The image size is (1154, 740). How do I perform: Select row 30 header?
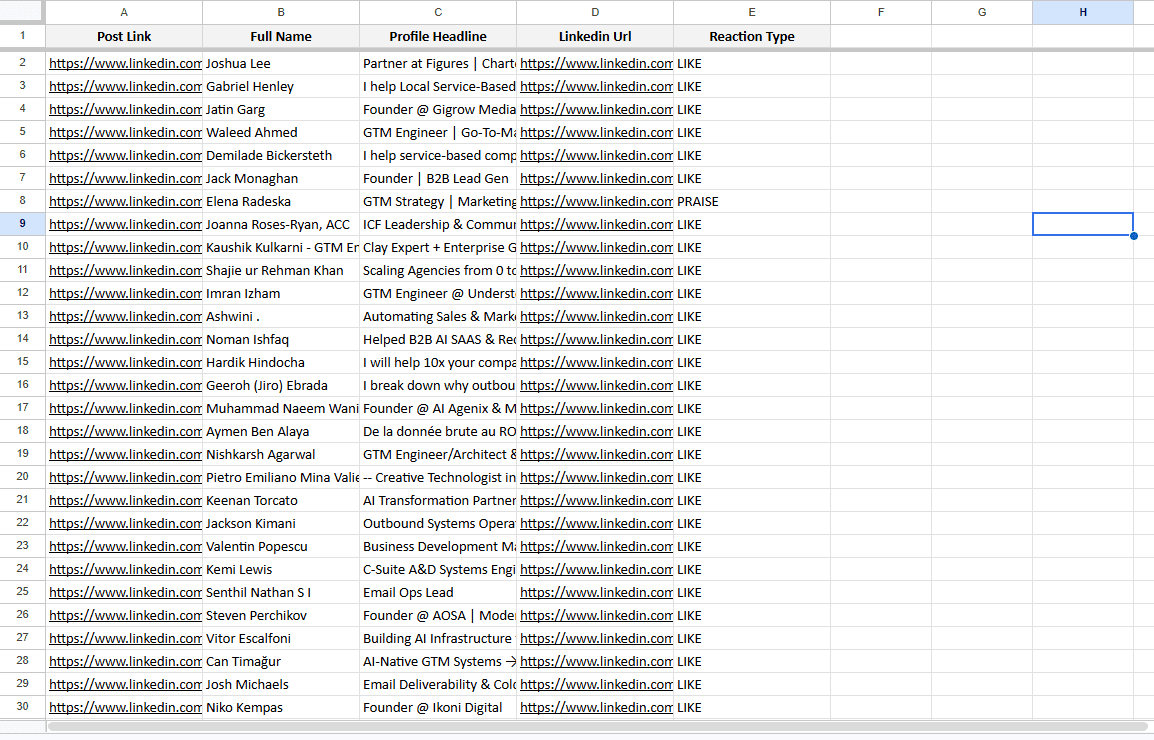point(22,707)
